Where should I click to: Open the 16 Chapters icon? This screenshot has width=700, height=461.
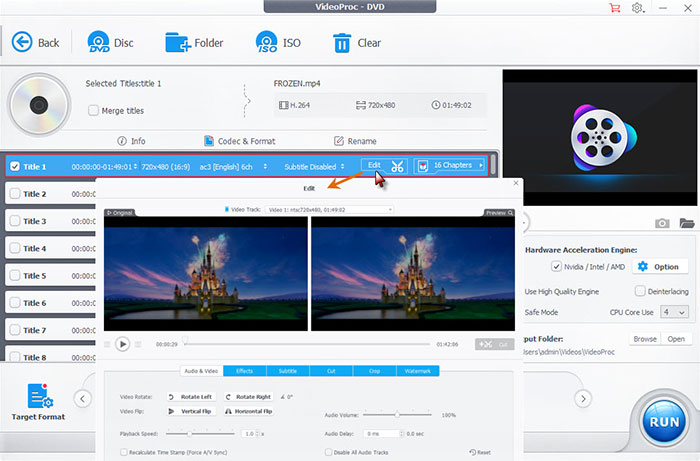point(423,166)
